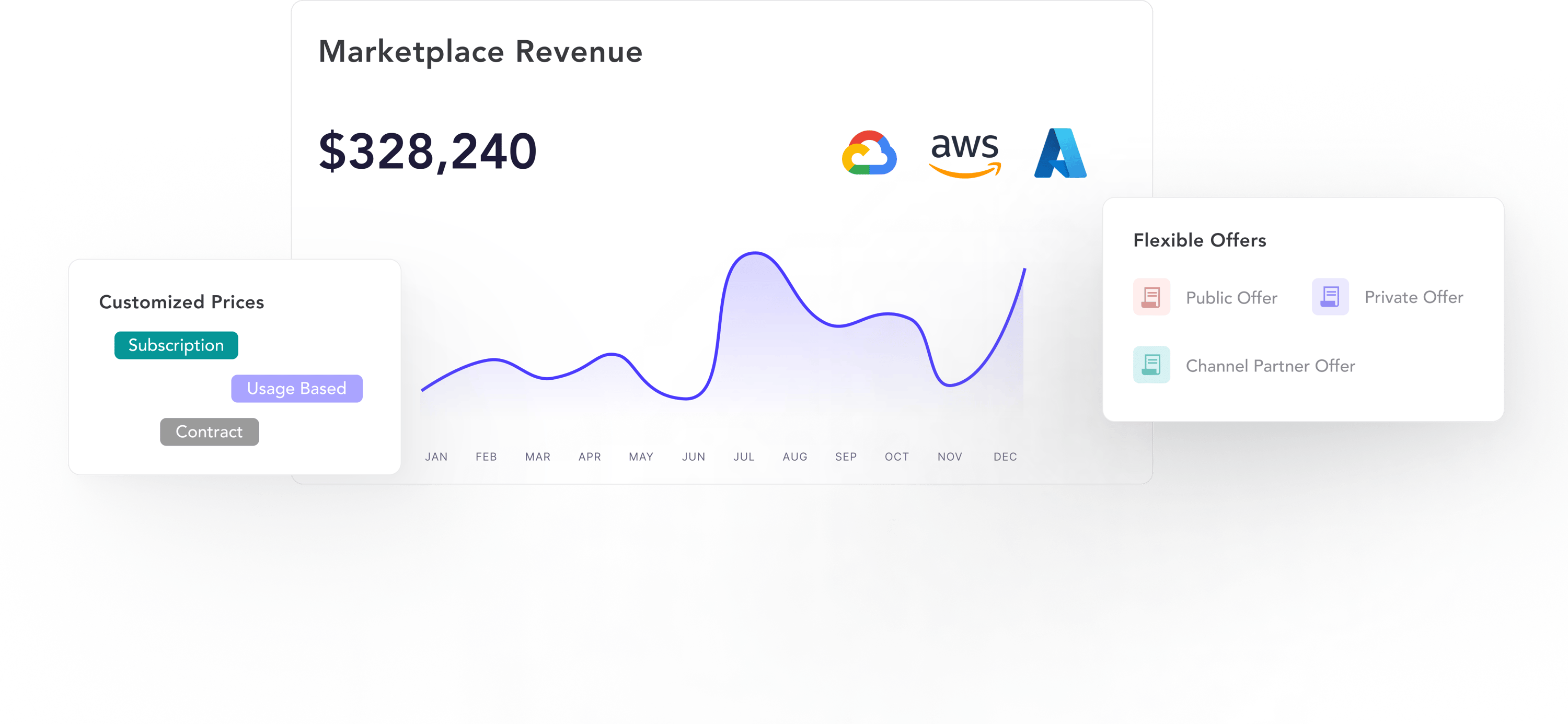
Task: Select the Usage Based pricing tag
Action: click(x=296, y=389)
